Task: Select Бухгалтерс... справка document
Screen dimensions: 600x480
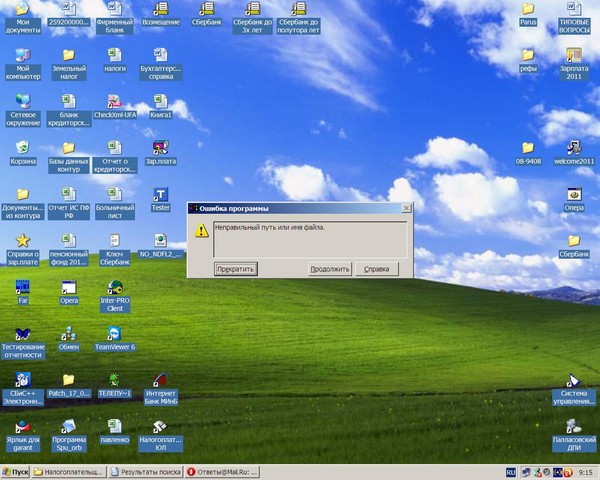Action: pyautogui.click(x=161, y=64)
